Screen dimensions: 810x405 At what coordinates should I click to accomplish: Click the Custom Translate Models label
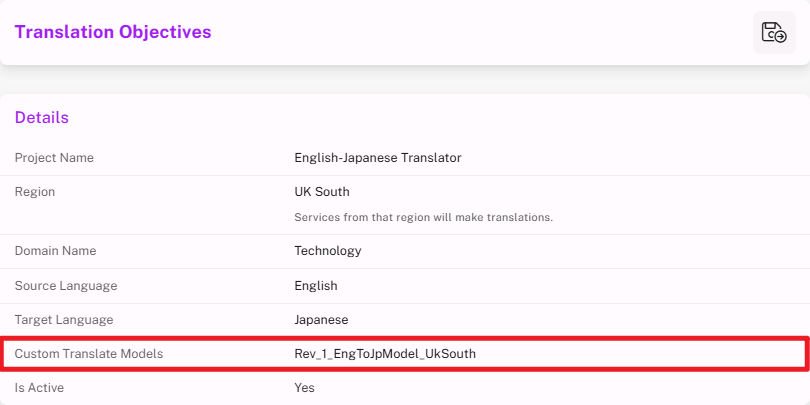[88, 354]
